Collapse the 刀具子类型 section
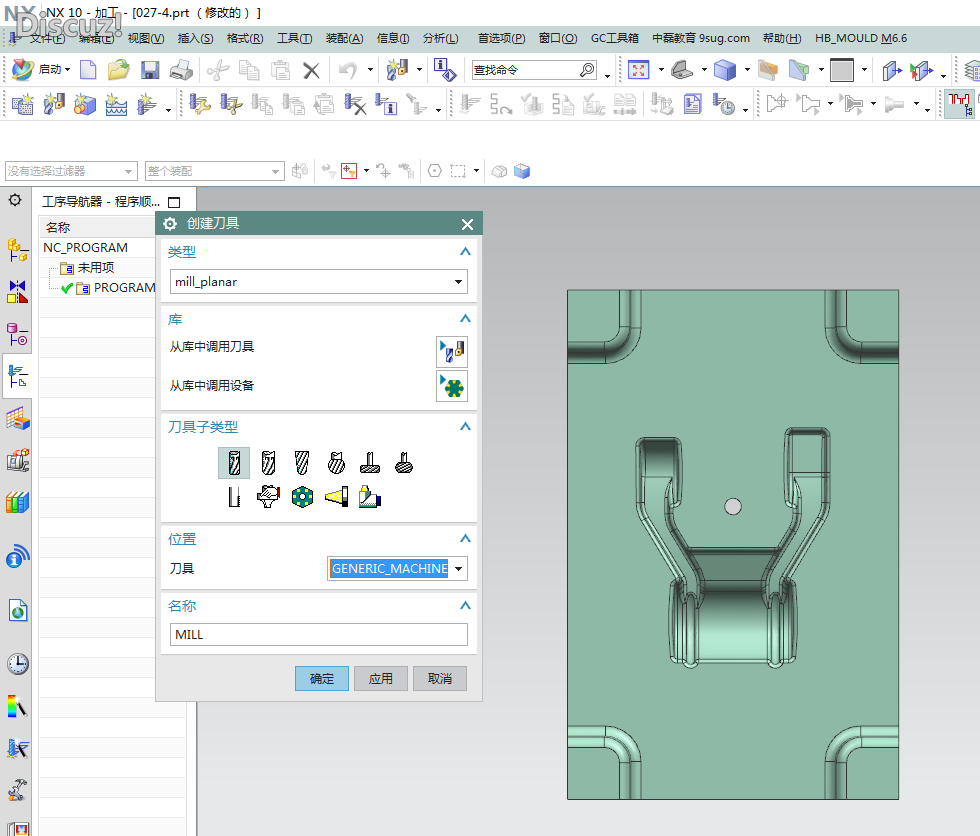The height and width of the screenshot is (836, 980). click(465, 427)
